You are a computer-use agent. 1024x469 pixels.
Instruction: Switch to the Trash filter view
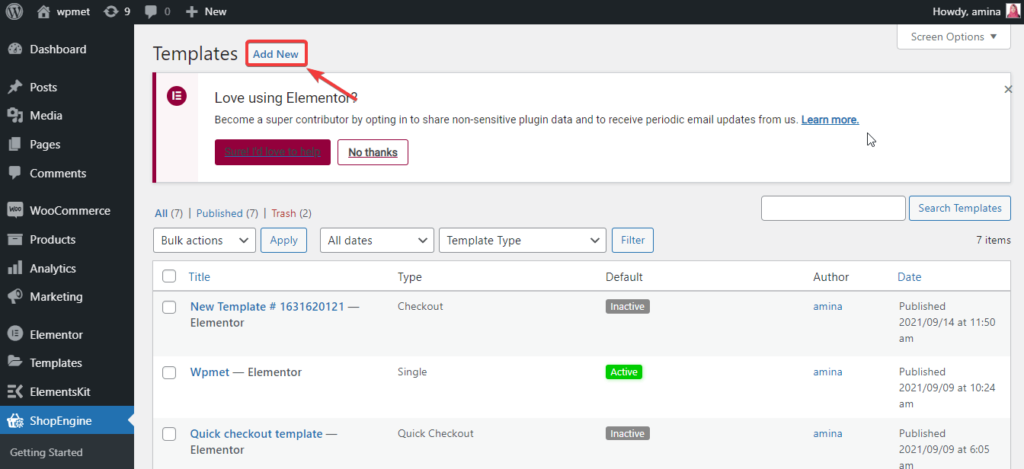[x=284, y=213]
